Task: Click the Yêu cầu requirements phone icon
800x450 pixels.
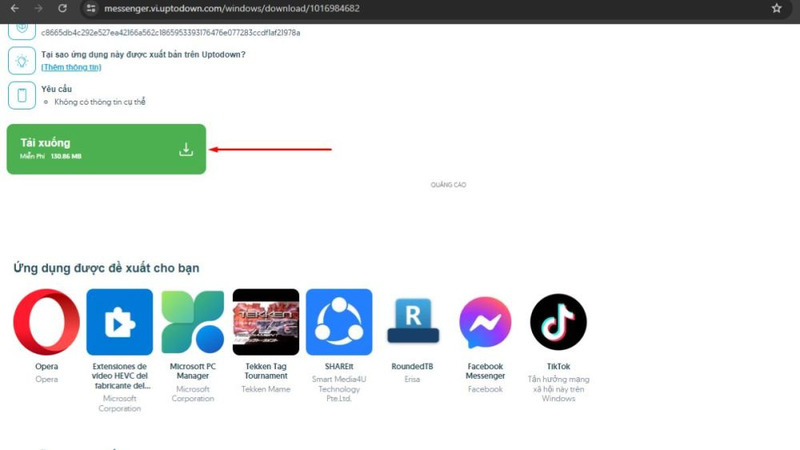Action: click(21, 95)
